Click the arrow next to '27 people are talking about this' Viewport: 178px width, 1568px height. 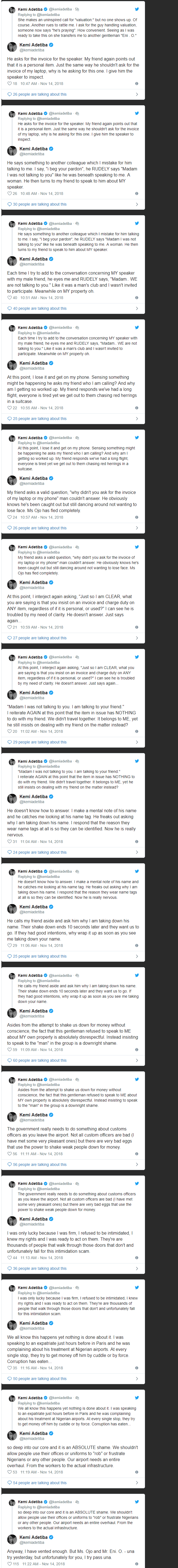(136, 638)
